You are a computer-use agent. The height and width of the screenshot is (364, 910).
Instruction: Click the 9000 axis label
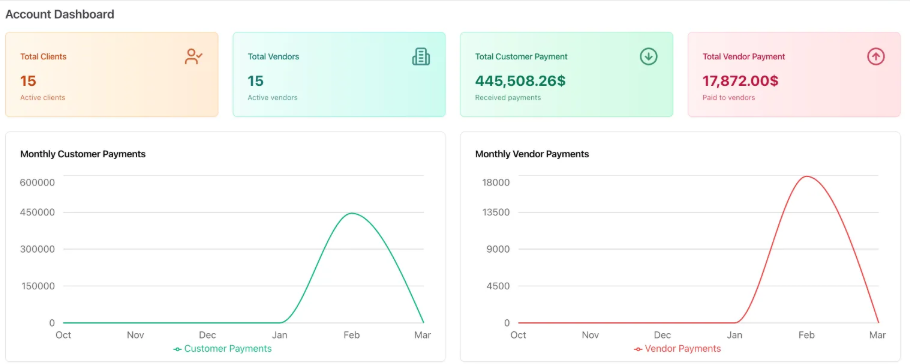(x=499, y=249)
